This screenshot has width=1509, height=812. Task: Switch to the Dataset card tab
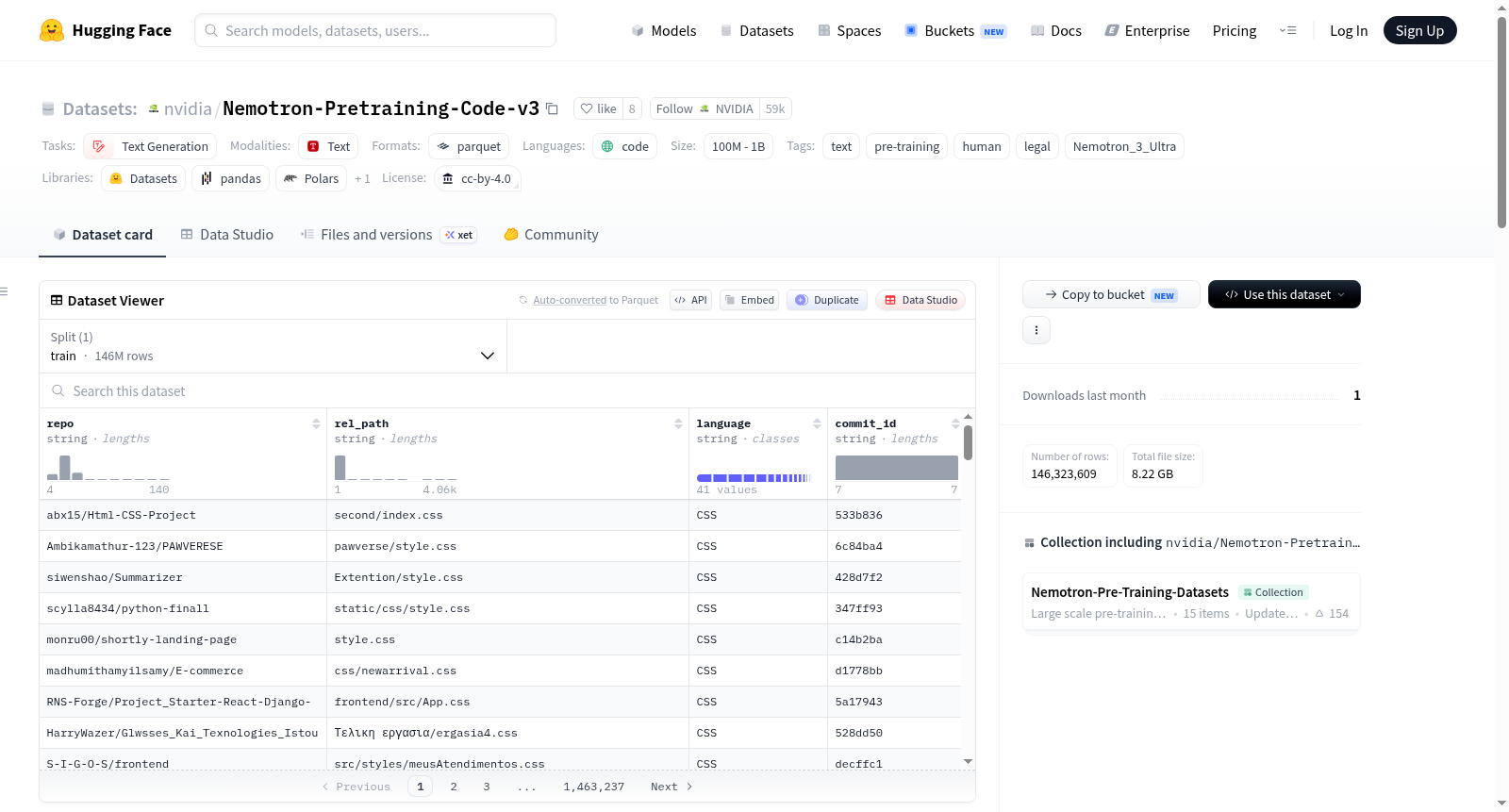[x=102, y=235]
